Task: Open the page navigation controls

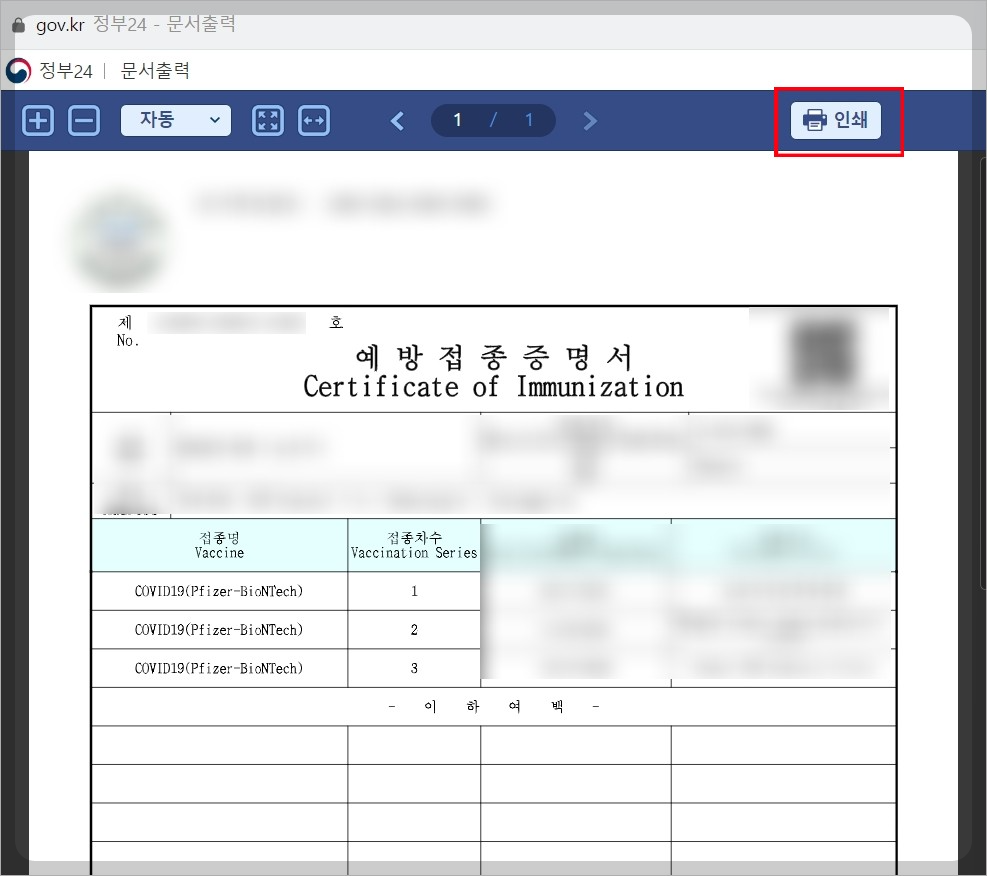Action: point(493,120)
